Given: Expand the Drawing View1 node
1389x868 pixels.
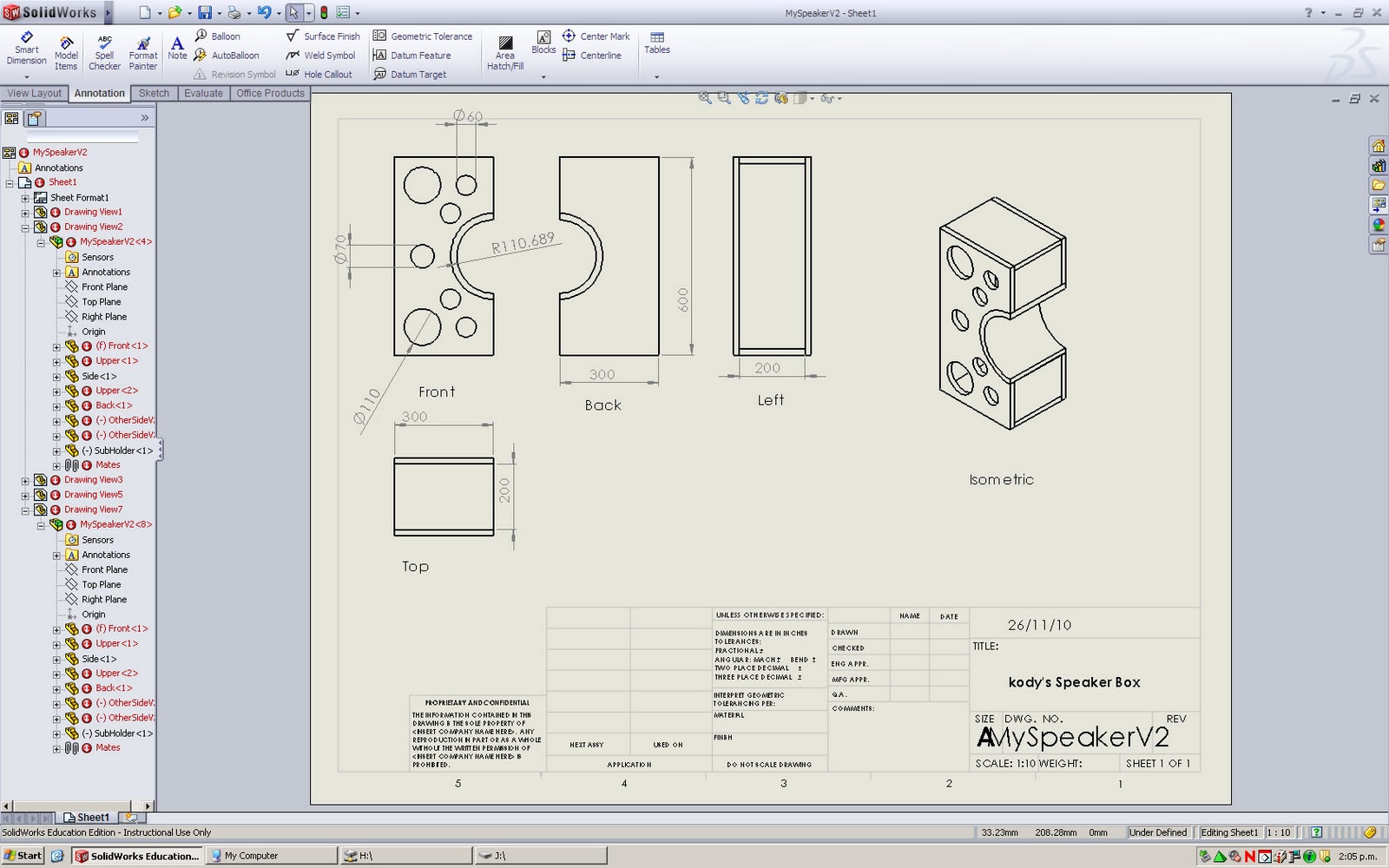Looking at the screenshot, I should click(25, 213).
